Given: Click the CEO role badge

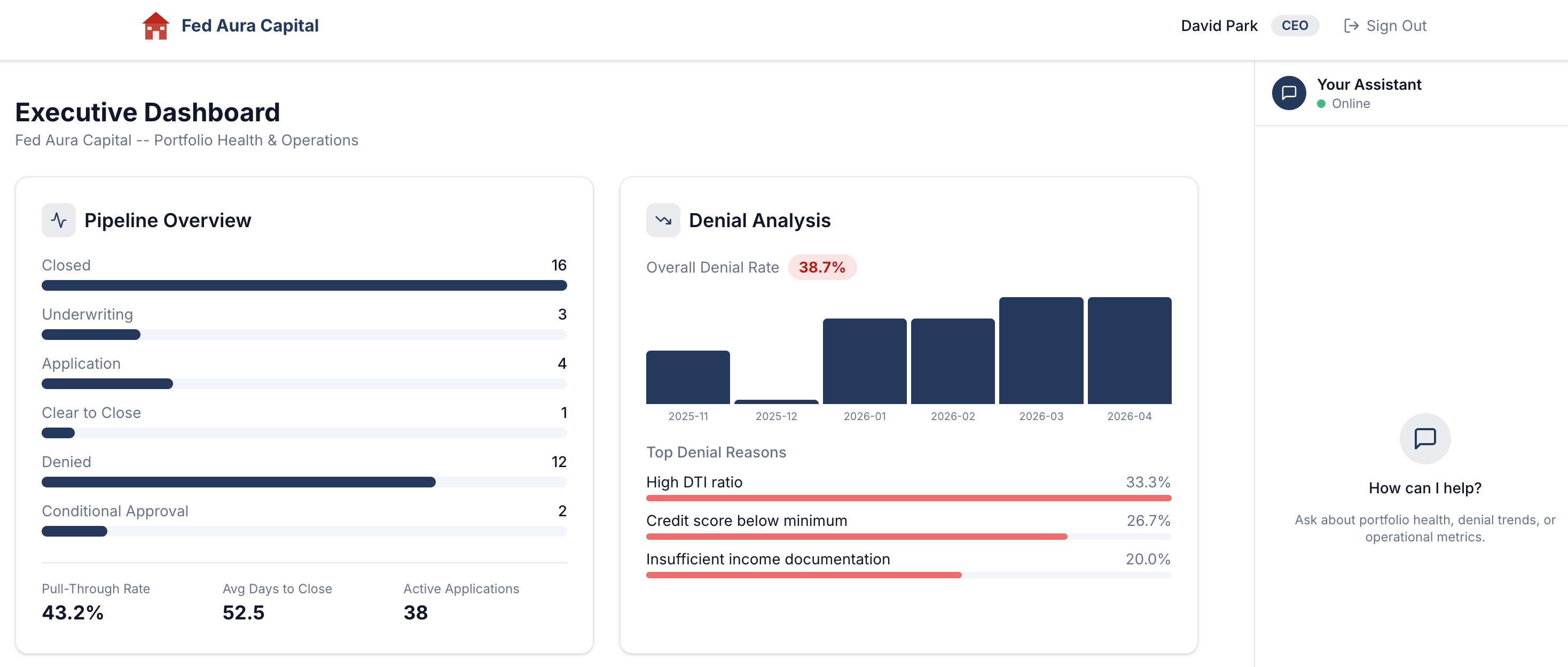Looking at the screenshot, I should [x=1294, y=26].
